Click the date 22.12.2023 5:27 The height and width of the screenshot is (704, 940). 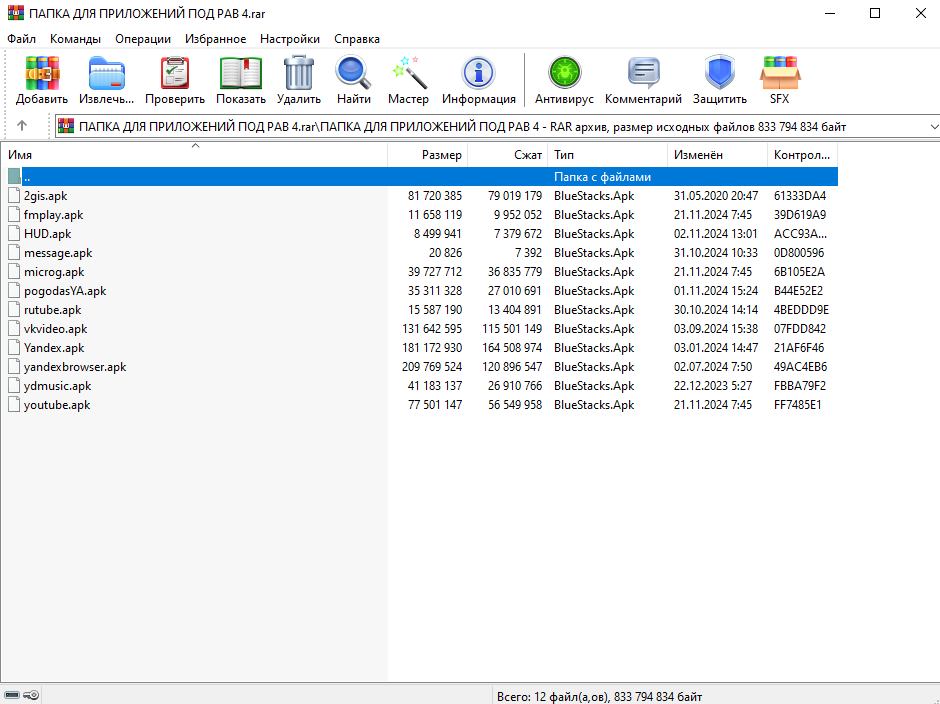[x=713, y=386]
